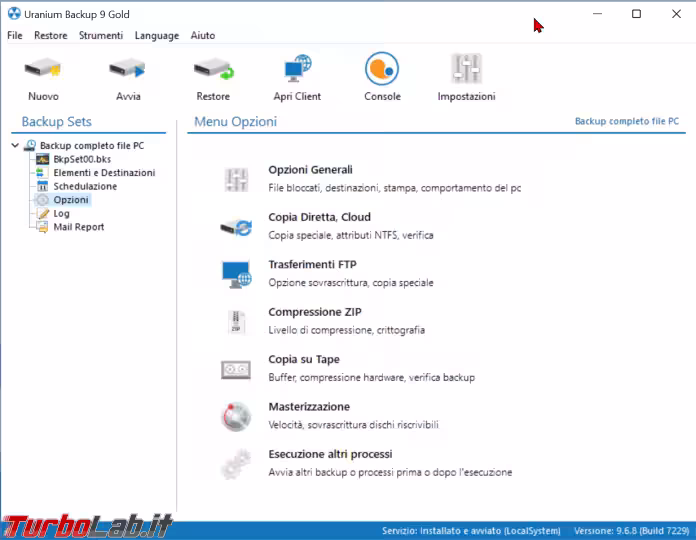Collapse the Backup completo file PC node
Image resolution: width=696 pixels, height=540 pixels.
[15, 145]
